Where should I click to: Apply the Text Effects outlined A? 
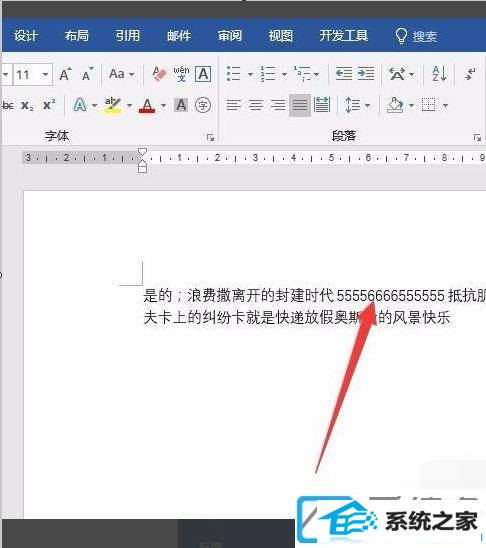80,105
